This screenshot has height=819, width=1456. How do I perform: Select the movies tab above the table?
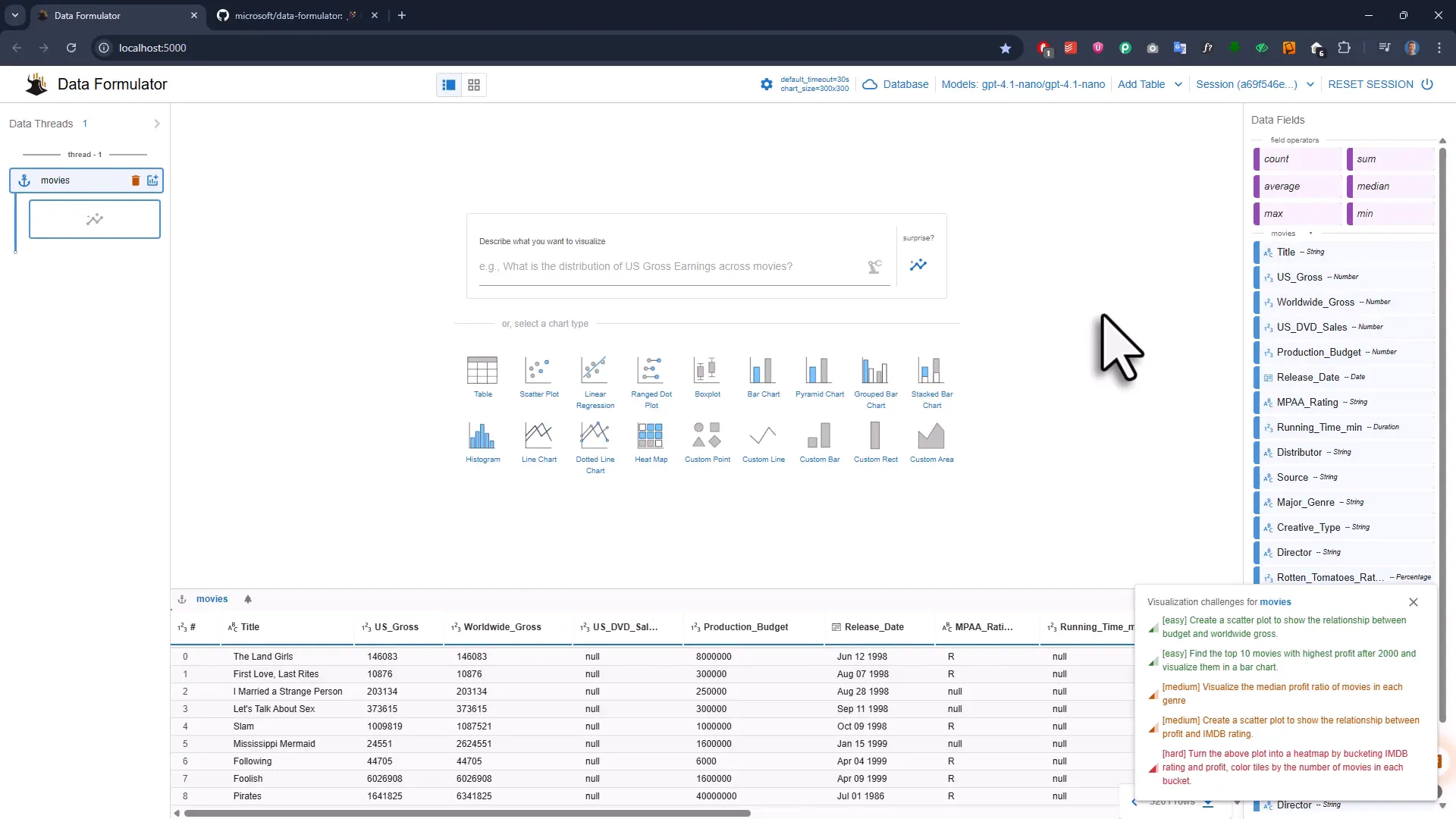point(212,598)
